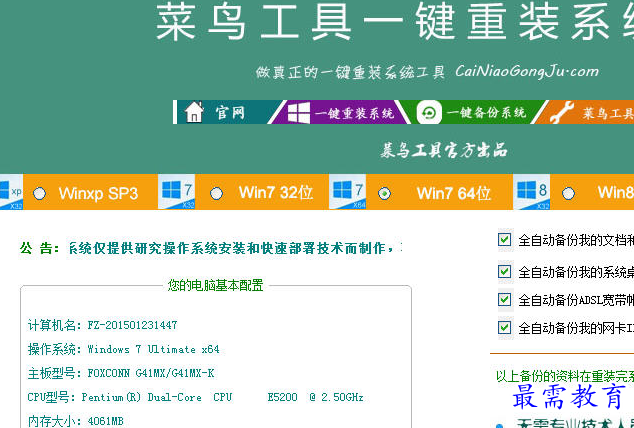The image size is (634, 428).
Task: Click the Winxp SP3 label text
Action: (x=98, y=194)
